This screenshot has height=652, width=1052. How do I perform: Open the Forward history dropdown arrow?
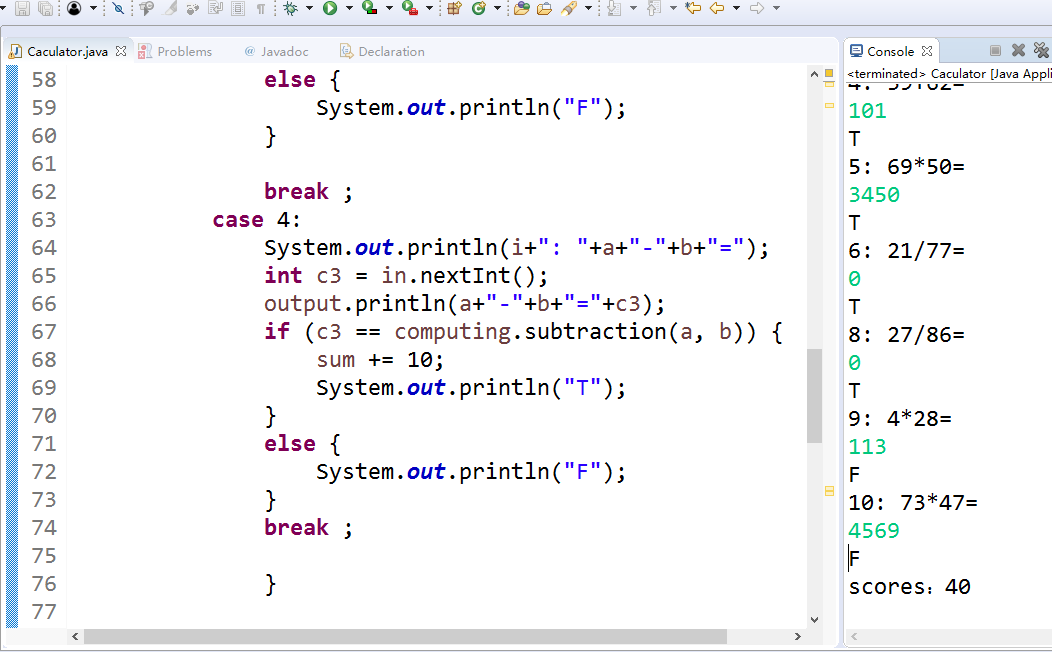(x=776, y=8)
